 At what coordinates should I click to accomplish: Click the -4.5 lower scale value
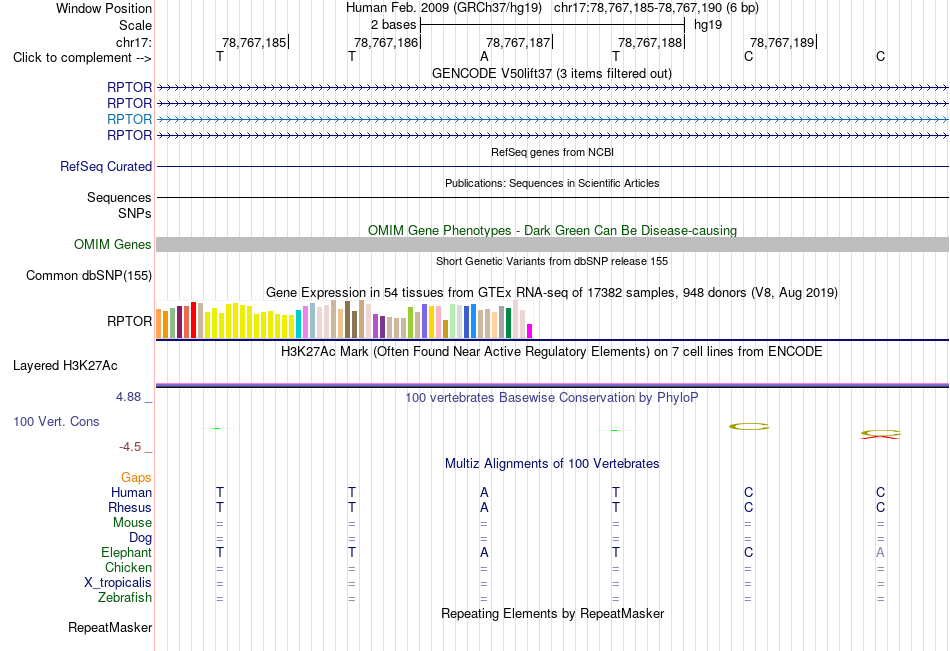click(130, 447)
